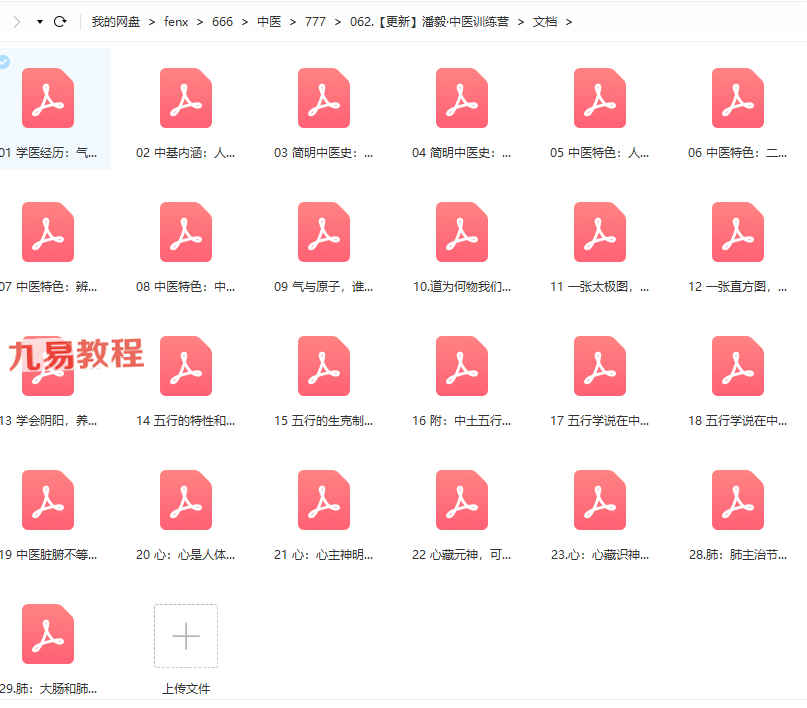Viewport: 807px width, 708px height.
Task: Select file name 09 气与原子
Action: (324, 287)
